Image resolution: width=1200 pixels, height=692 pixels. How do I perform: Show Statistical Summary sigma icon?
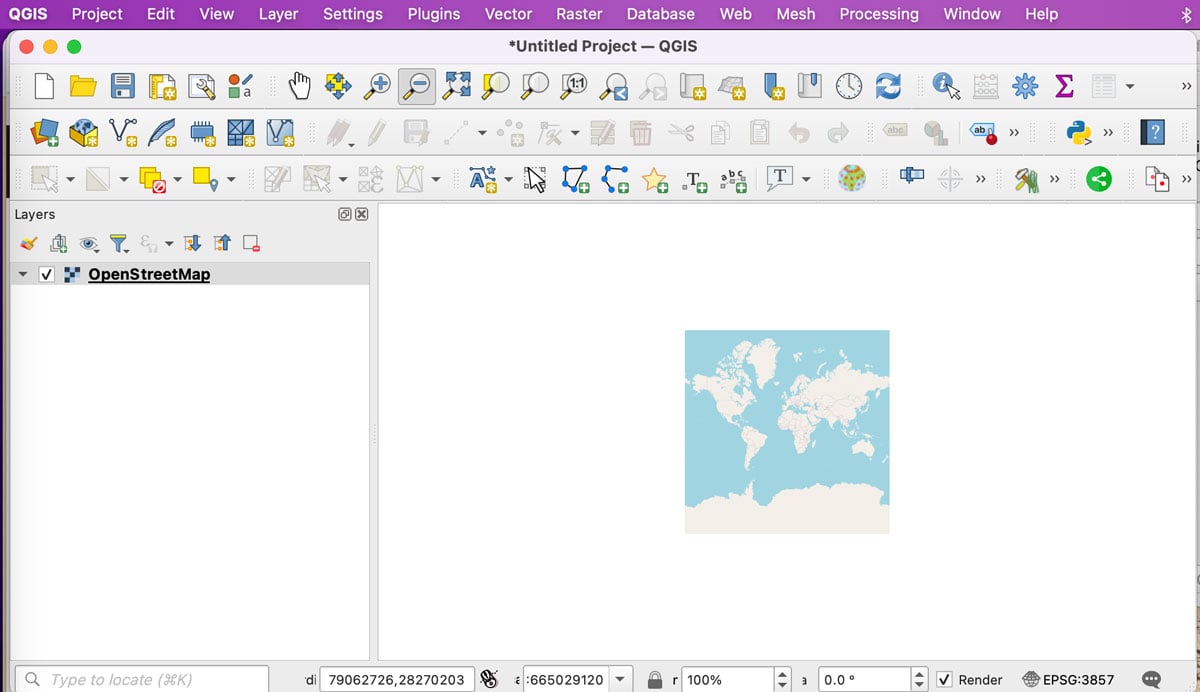click(x=1064, y=86)
